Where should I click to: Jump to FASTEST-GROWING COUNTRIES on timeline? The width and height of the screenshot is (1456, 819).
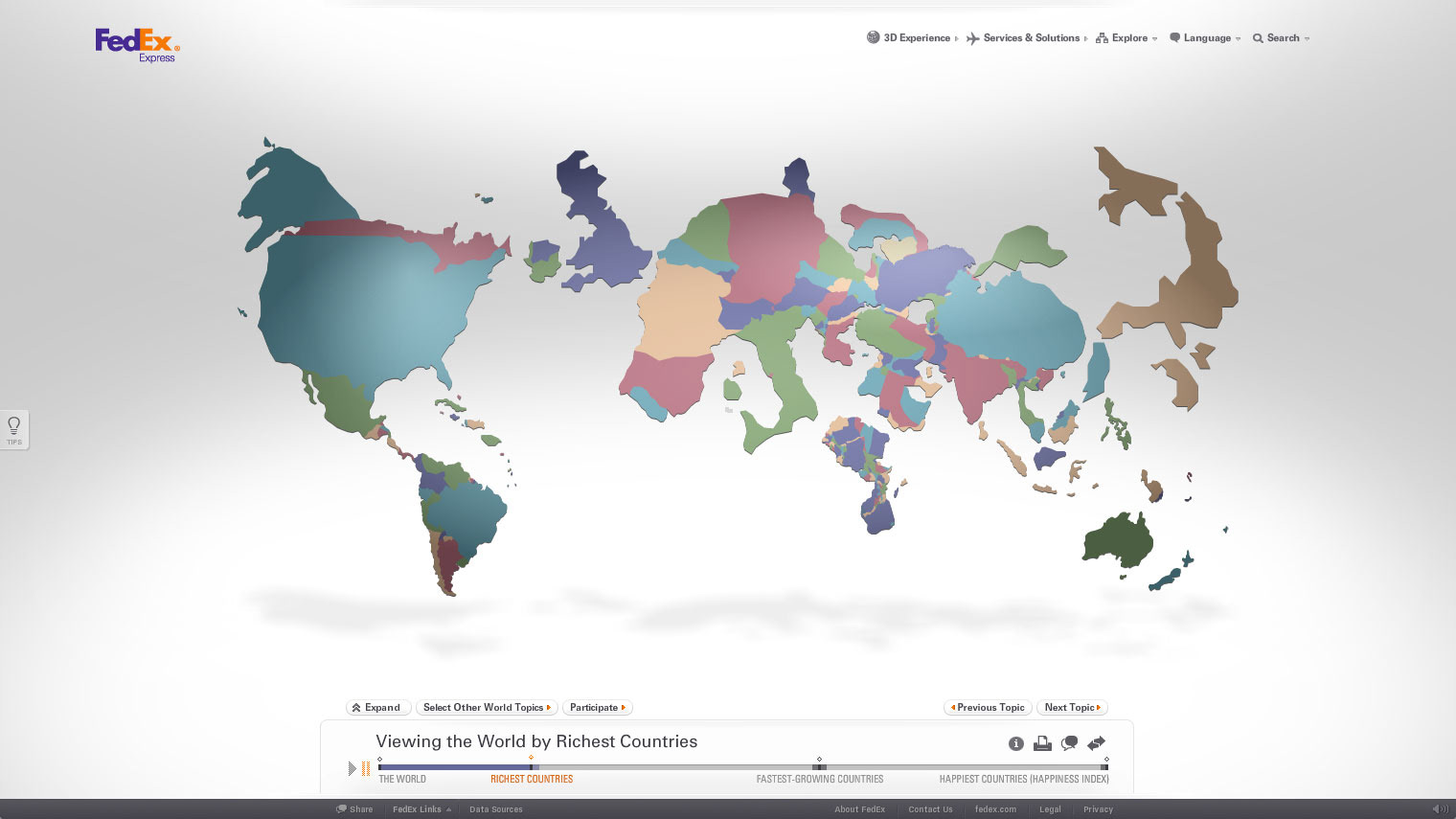[820, 779]
